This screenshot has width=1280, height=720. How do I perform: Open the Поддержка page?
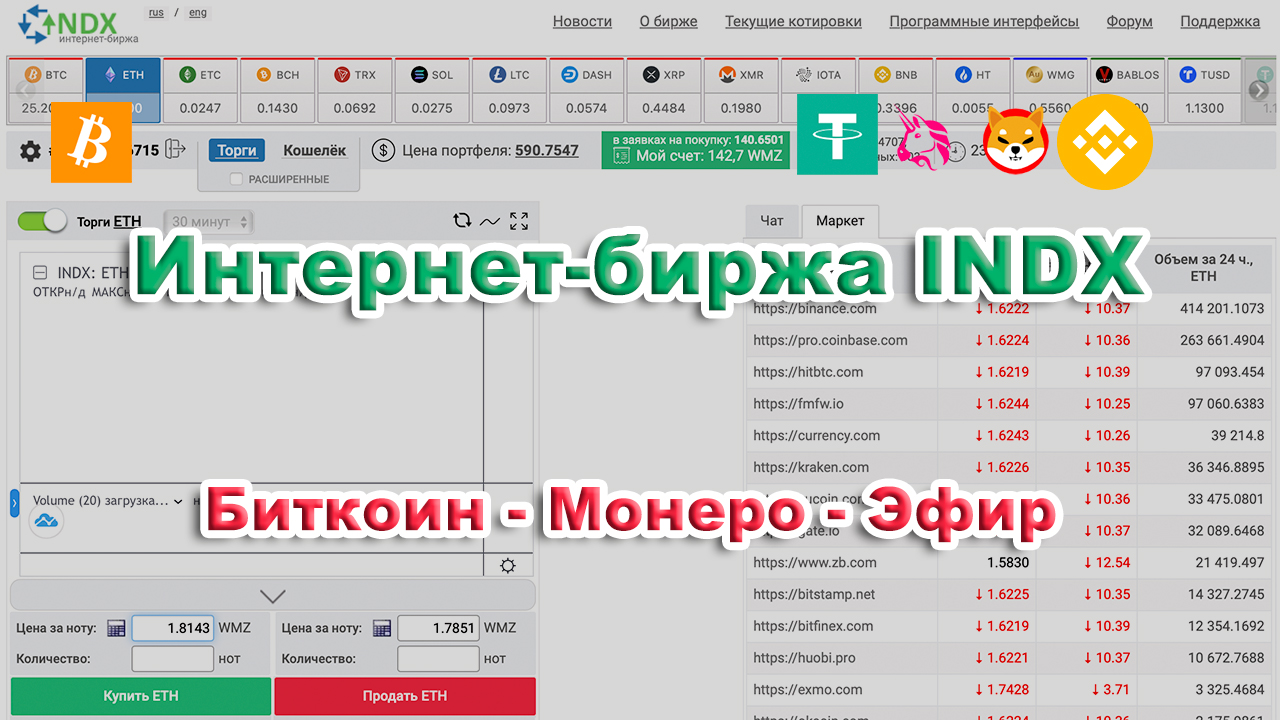(x=1220, y=21)
